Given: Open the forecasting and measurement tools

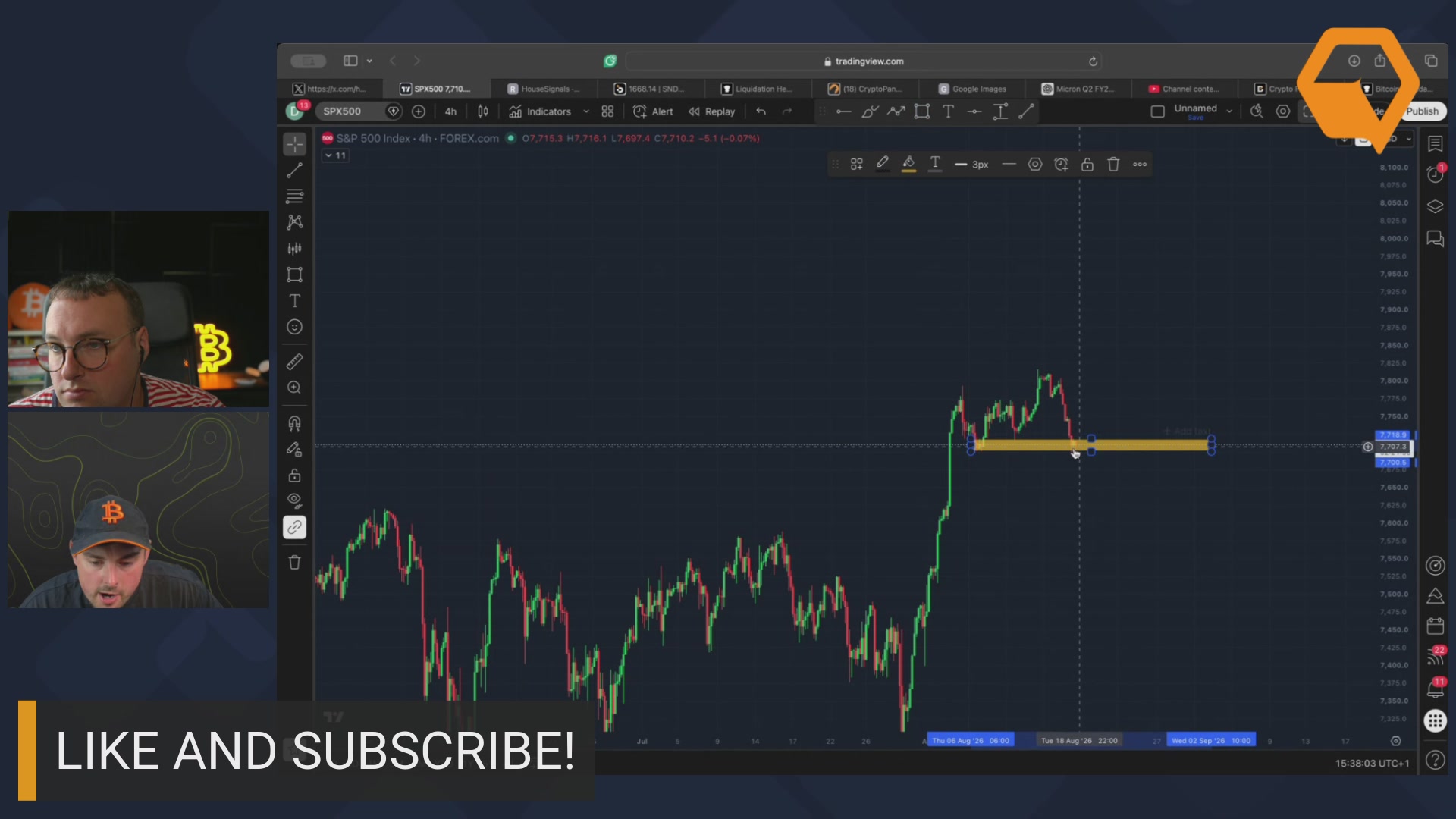Looking at the screenshot, I should click(294, 249).
